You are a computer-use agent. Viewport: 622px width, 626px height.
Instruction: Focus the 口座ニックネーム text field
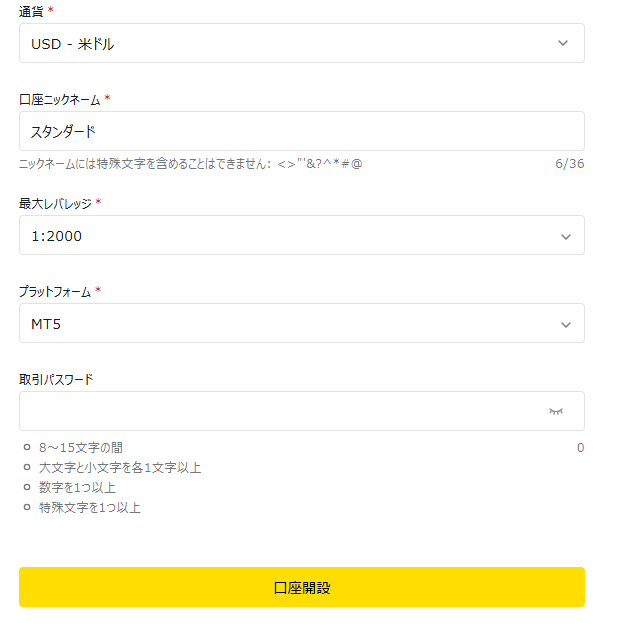(300, 131)
